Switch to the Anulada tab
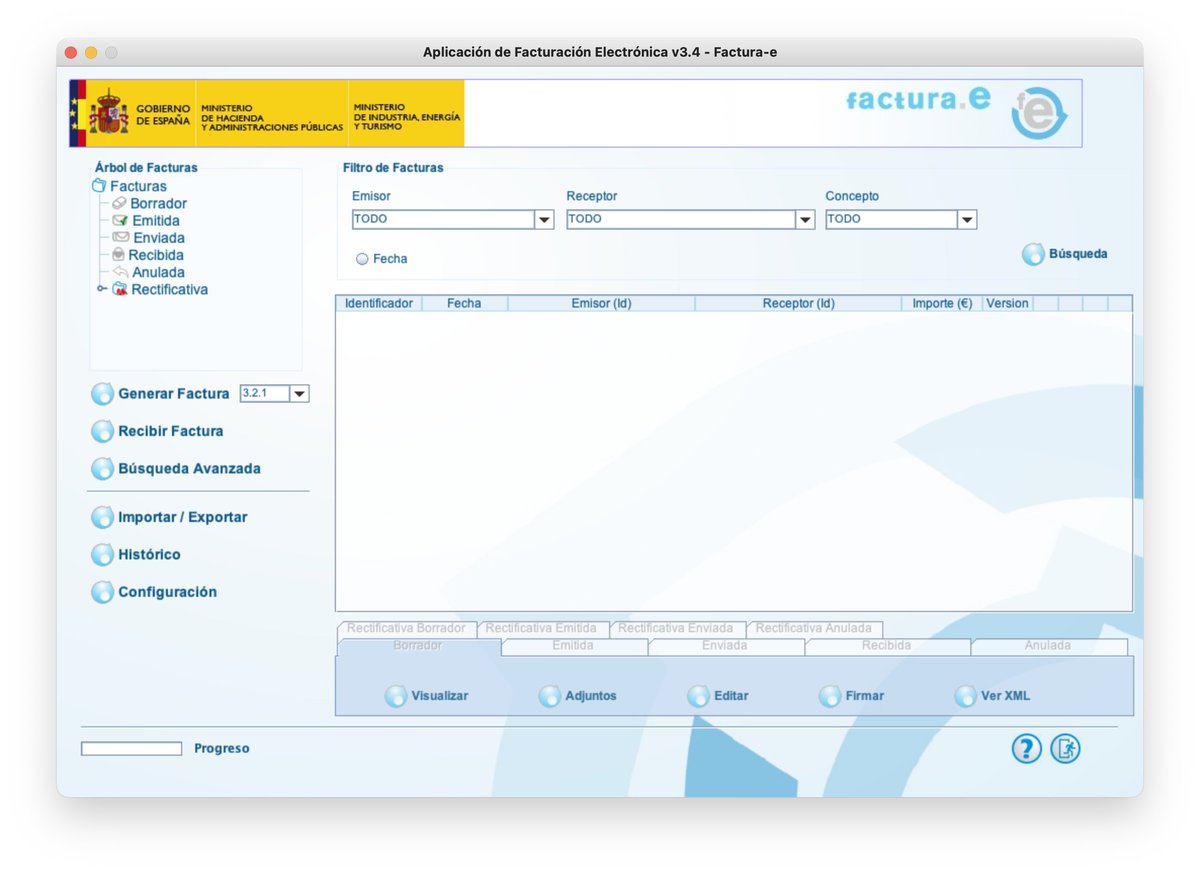This screenshot has height=872, width=1200. pyautogui.click(x=1048, y=646)
